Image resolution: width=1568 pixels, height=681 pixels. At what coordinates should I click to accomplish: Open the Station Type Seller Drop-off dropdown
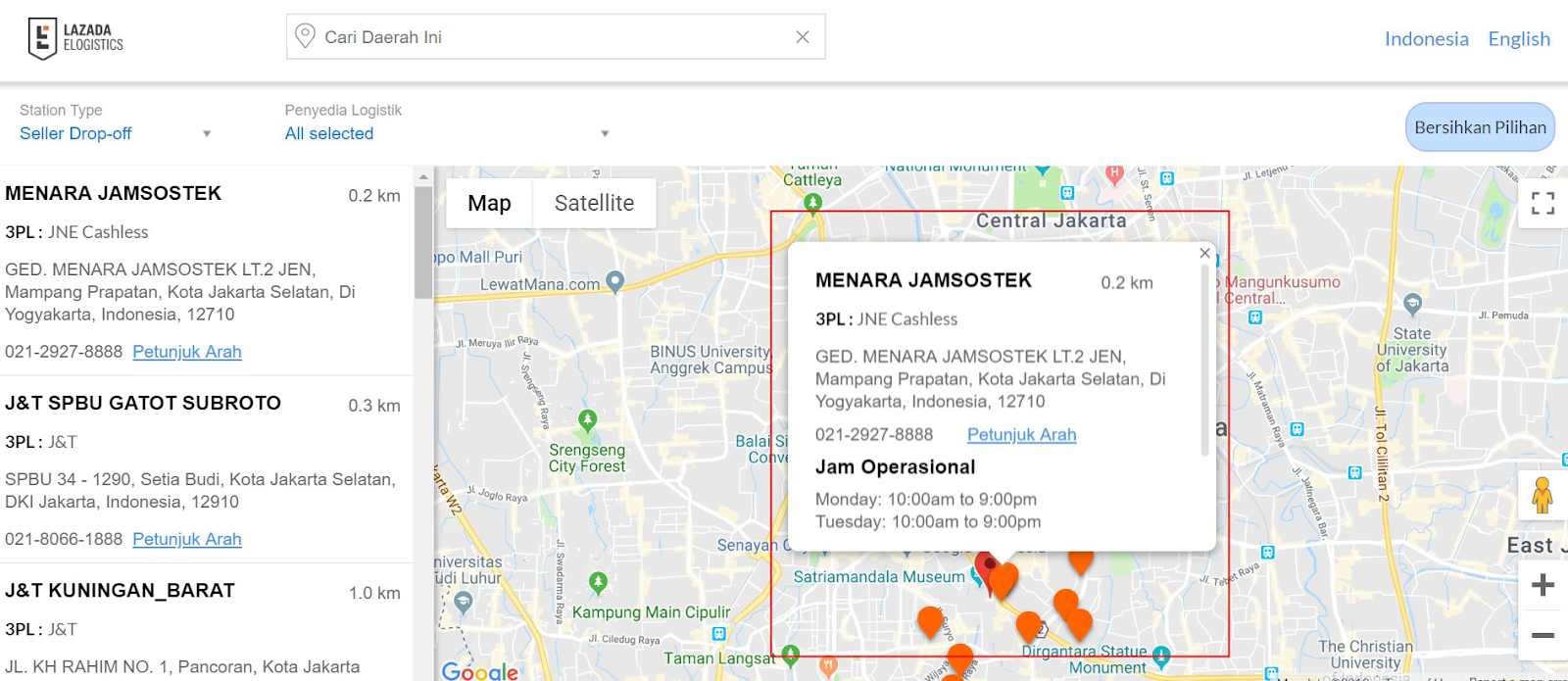pyautogui.click(x=116, y=133)
